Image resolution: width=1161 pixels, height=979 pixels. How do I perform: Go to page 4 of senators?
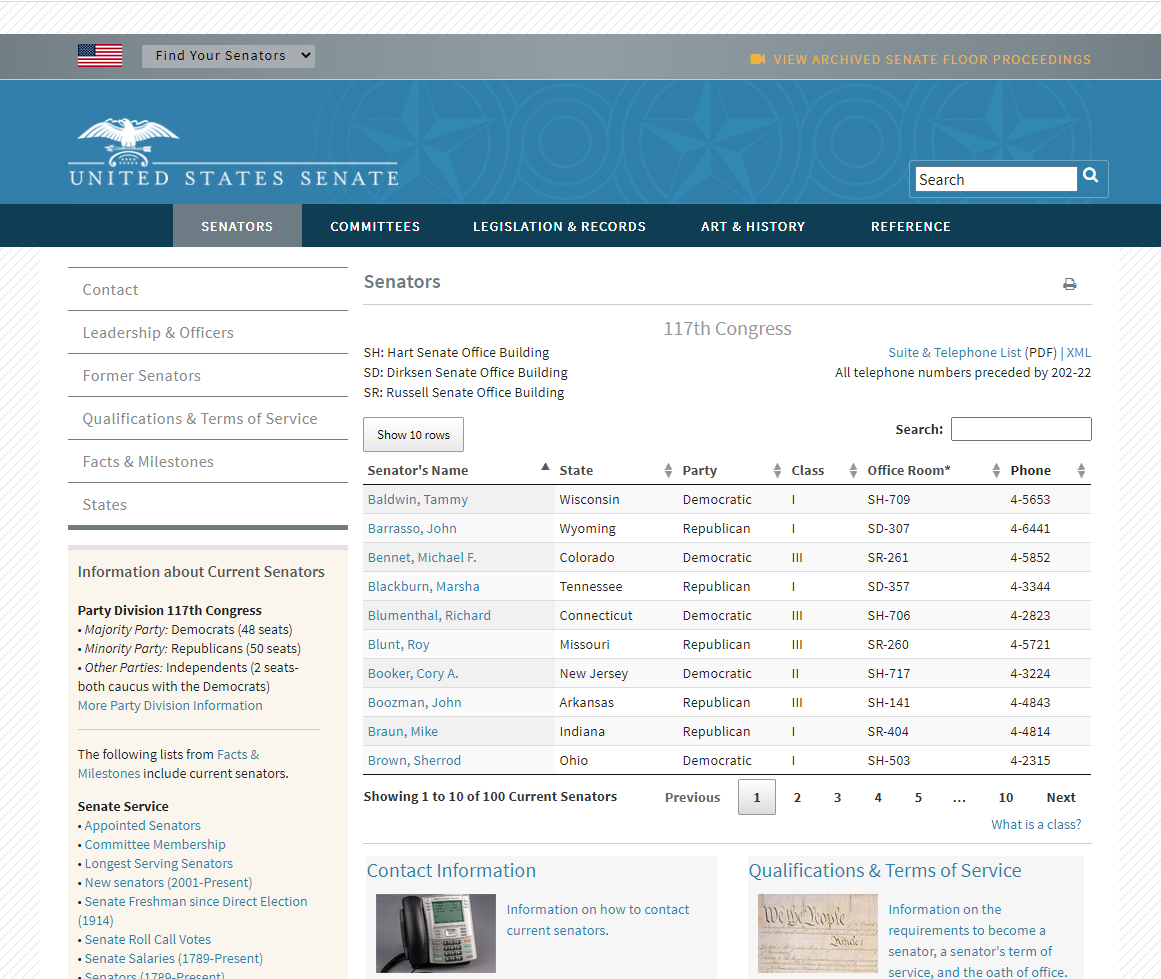click(x=878, y=798)
